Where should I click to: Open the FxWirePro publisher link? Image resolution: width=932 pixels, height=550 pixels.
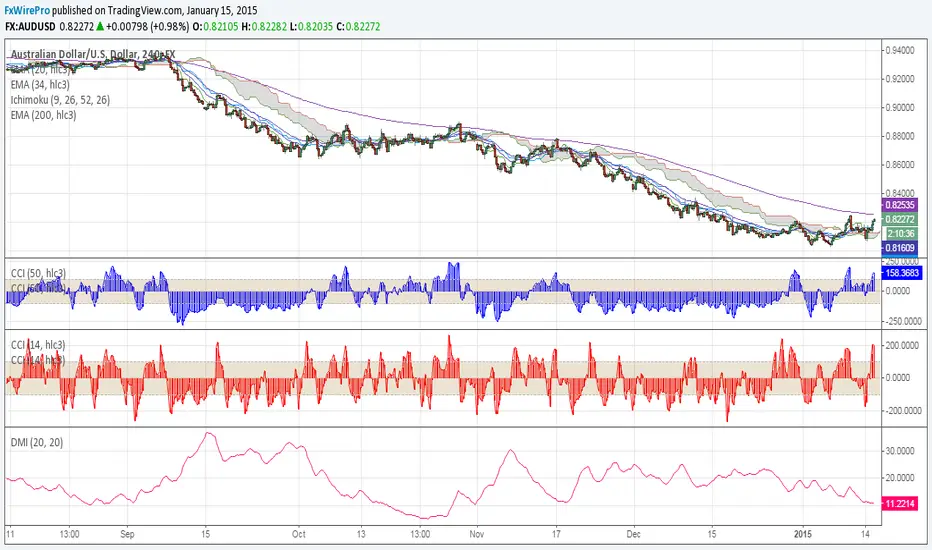point(27,10)
